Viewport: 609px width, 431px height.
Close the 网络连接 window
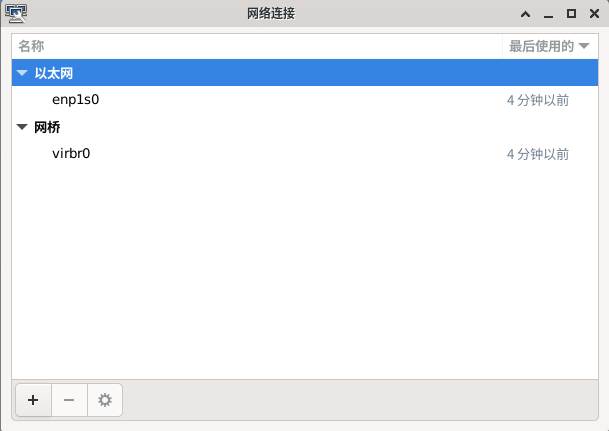tap(593, 13)
